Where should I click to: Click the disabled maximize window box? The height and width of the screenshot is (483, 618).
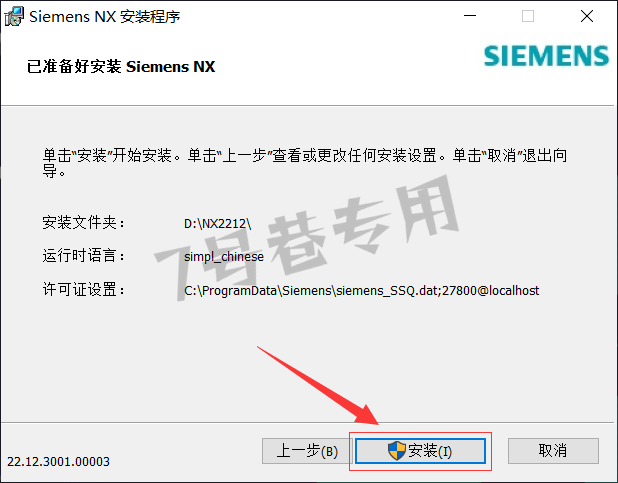[528, 16]
